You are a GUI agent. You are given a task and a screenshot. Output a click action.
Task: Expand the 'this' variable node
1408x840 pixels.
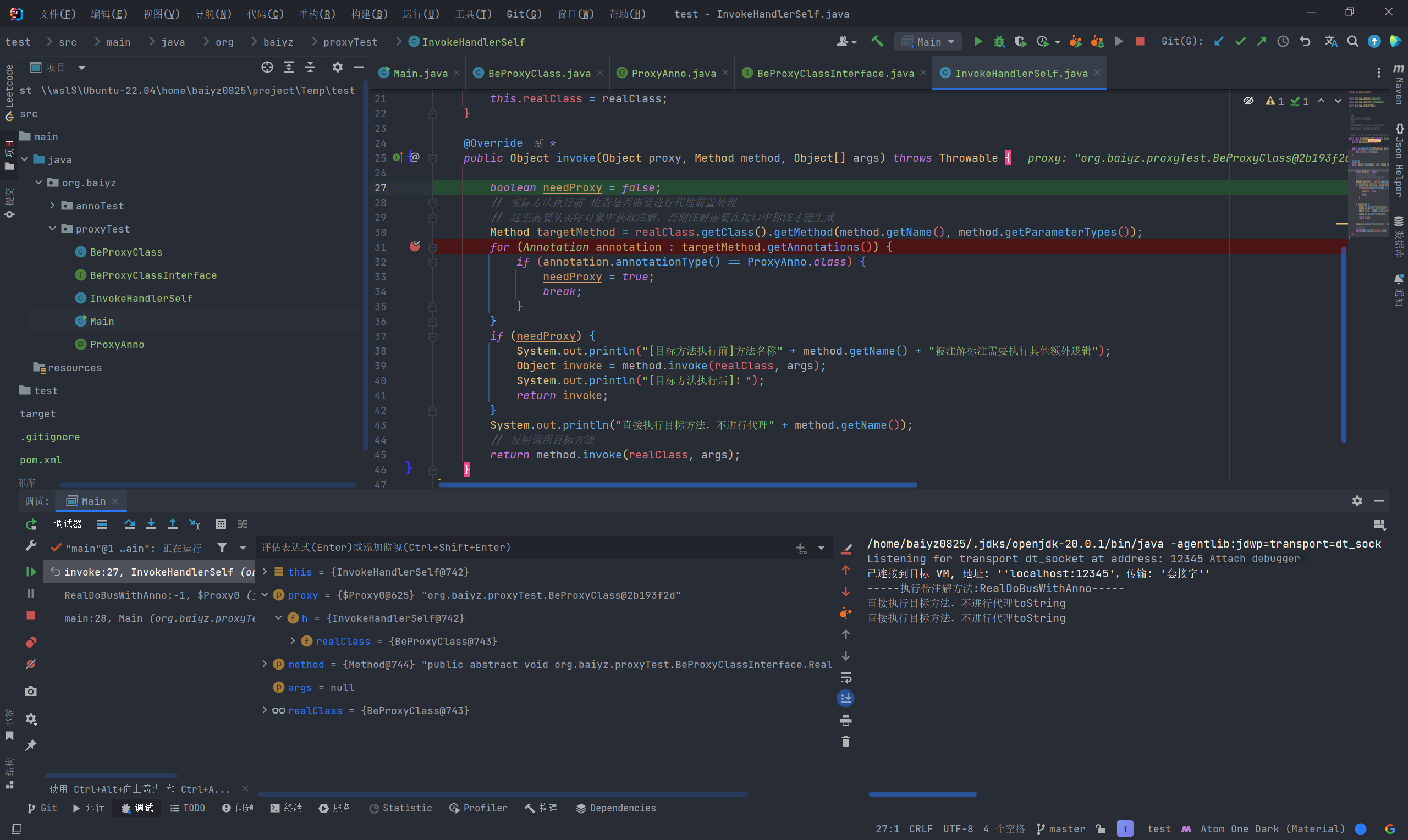[x=265, y=572]
